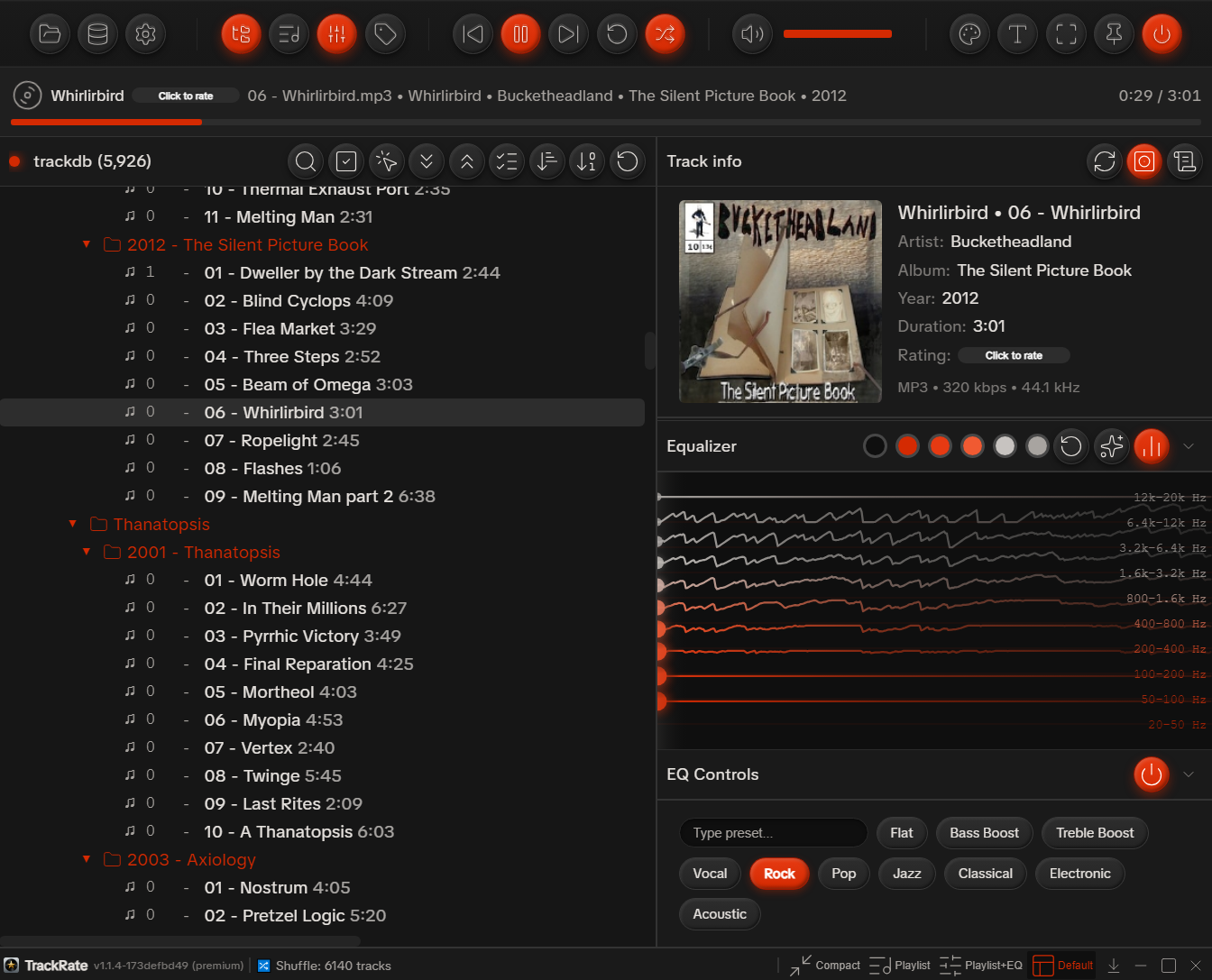Open the theme palette icon
Viewport: 1212px width, 980px height.
coord(969,34)
